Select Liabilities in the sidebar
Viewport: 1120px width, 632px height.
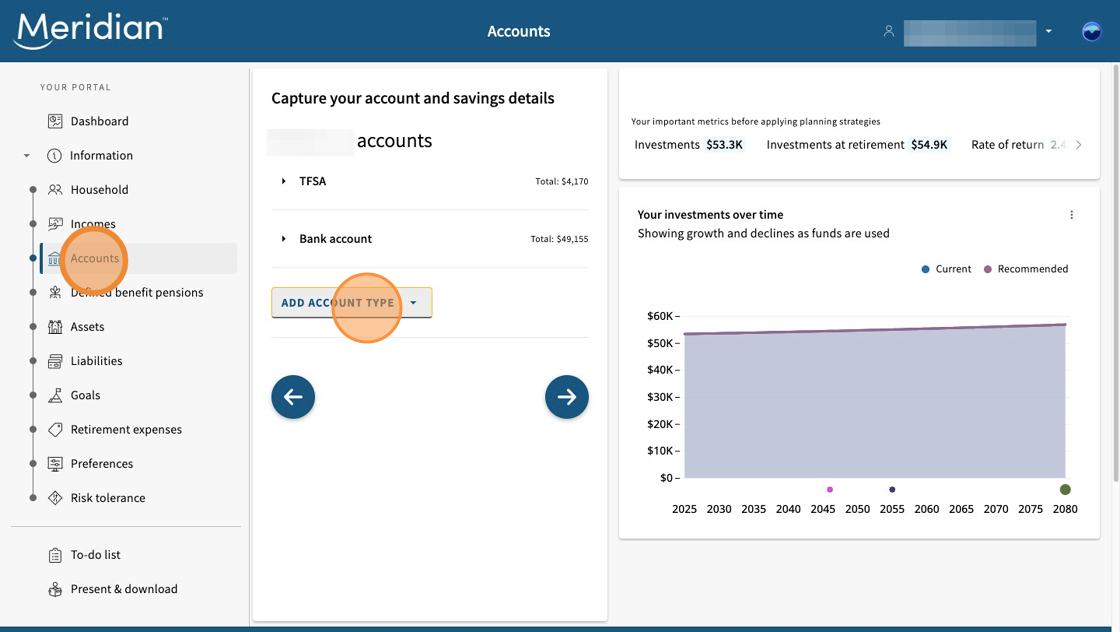96,361
